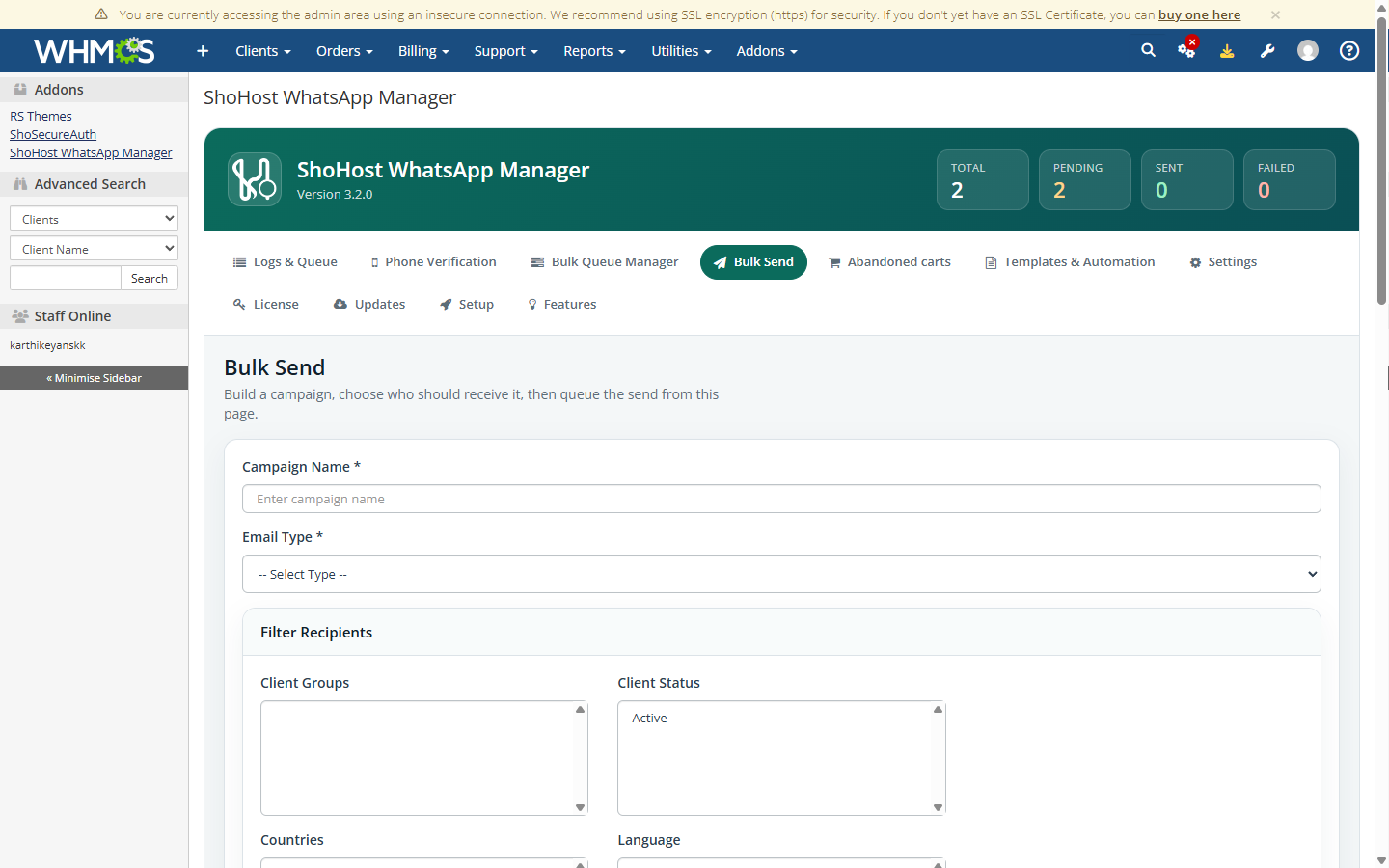Select the Bulk Send tab

click(x=753, y=262)
